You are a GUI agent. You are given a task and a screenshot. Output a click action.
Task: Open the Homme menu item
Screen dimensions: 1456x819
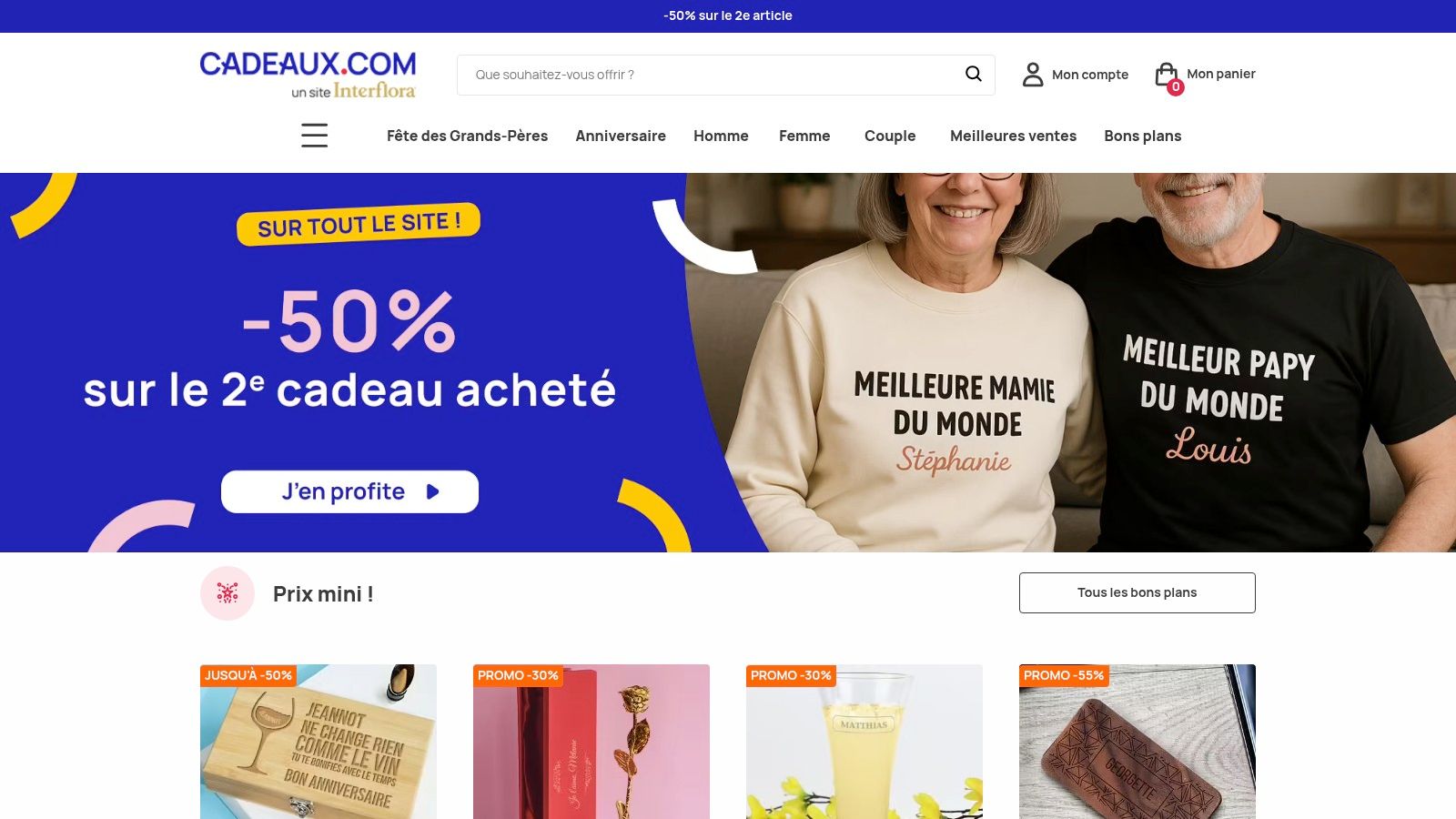pyautogui.click(x=721, y=136)
